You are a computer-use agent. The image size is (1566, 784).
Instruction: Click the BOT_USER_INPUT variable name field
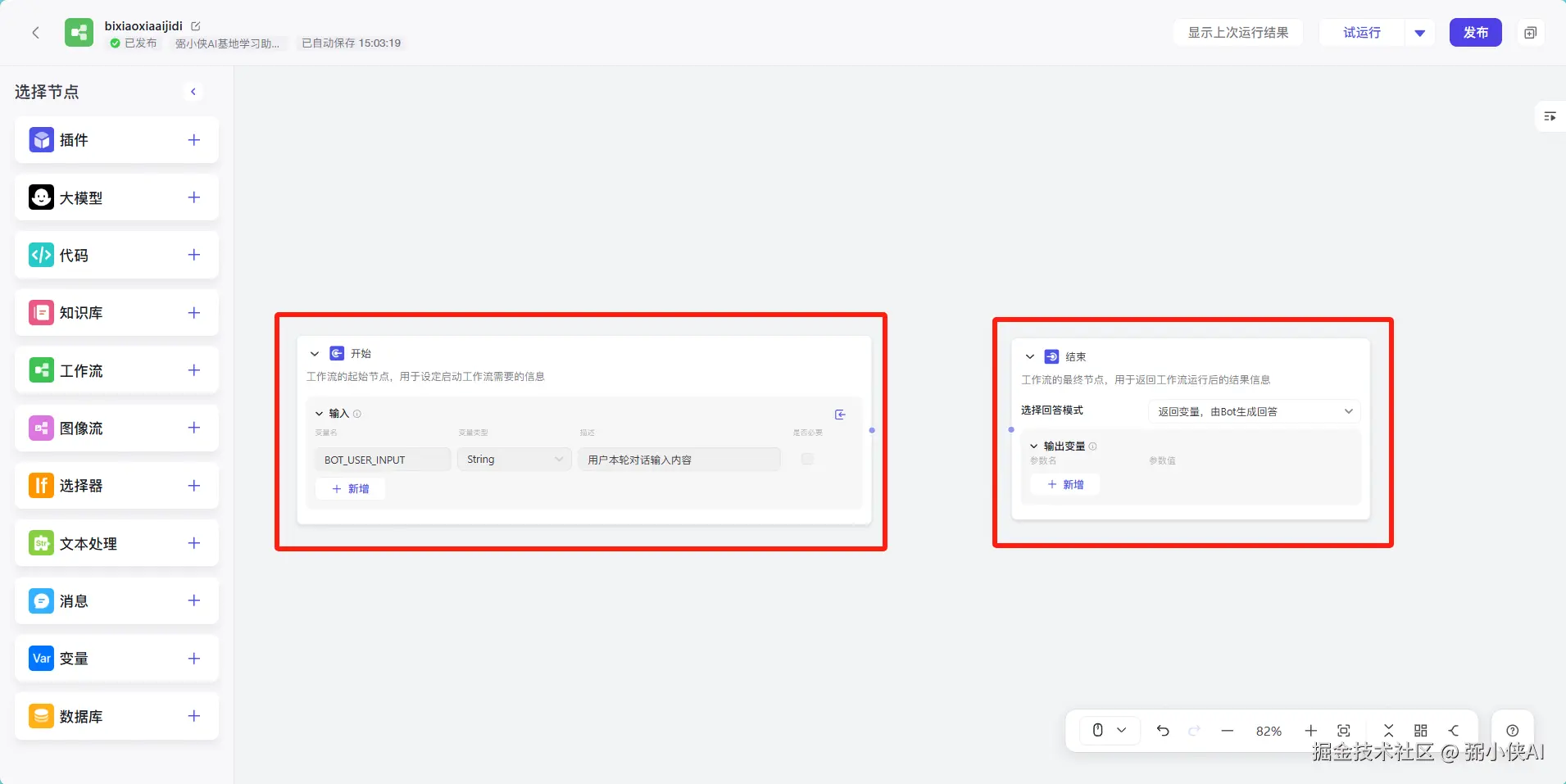(382, 460)
